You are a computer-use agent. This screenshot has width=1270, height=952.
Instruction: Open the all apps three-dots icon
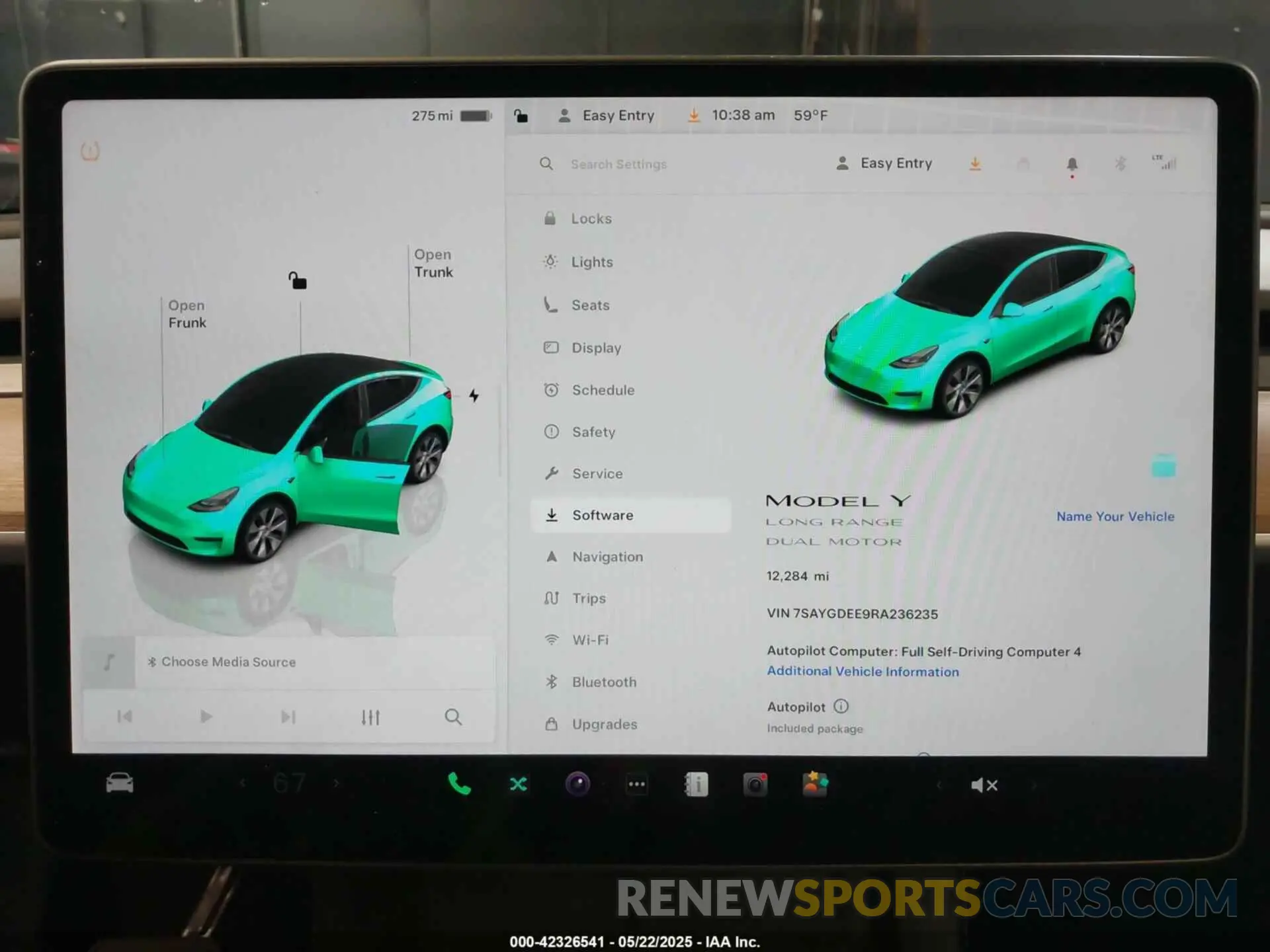[x=637, y=785]
